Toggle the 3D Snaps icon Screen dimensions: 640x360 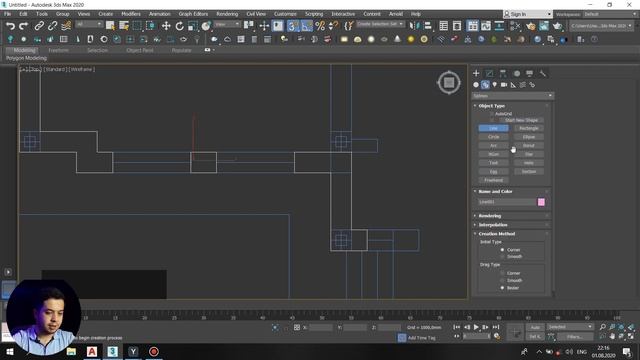pos(292,26)
